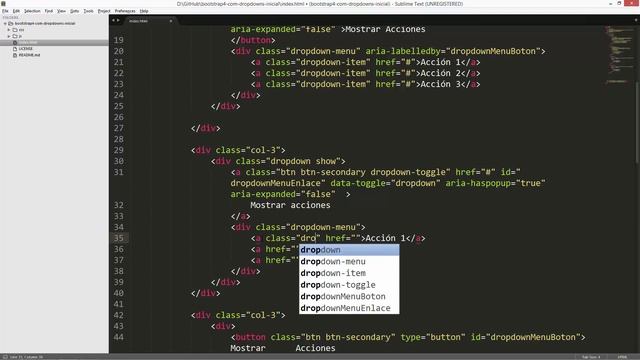The height and width of the screenshot is (360, 640).
Task: Open the tab list dropdown at far right of tab bar
Action: pos(636,20)
